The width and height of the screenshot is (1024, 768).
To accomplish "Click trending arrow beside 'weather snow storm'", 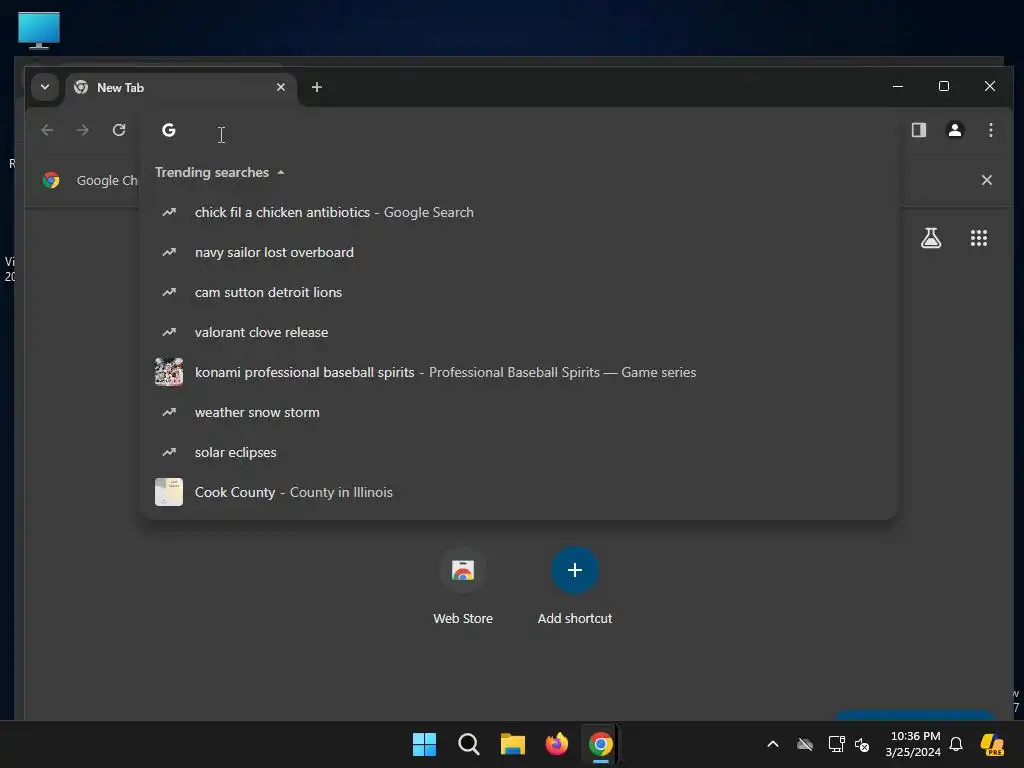I will pos(168,412).
